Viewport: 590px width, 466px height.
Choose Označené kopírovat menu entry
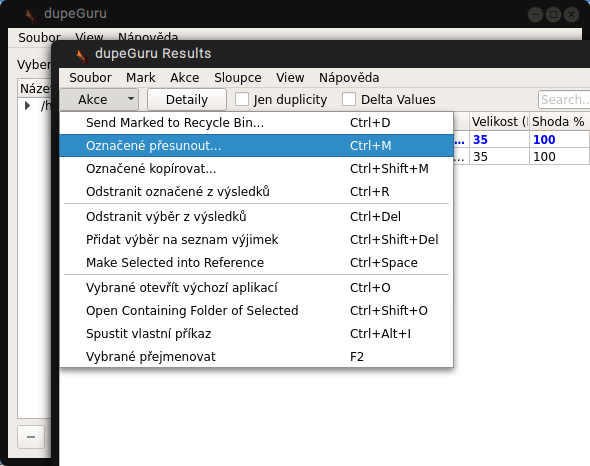[x=256, y=169]
